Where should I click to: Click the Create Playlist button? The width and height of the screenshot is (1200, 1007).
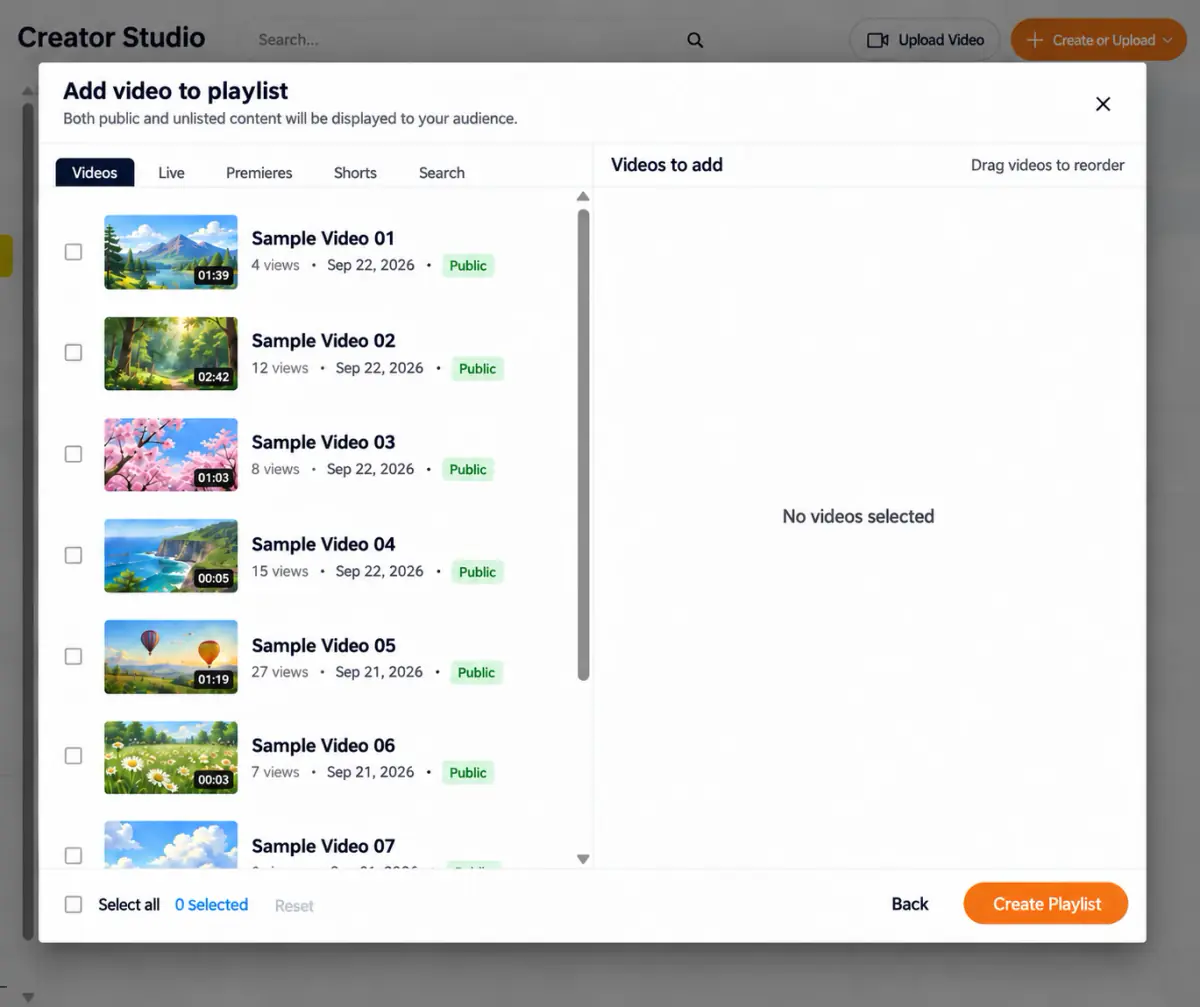(x=1046, y=904)
